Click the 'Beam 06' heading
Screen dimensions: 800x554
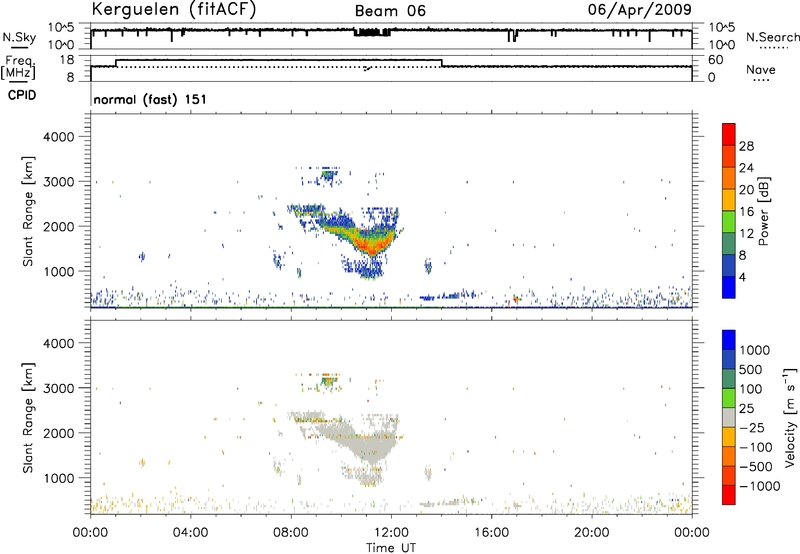(390, 11)
